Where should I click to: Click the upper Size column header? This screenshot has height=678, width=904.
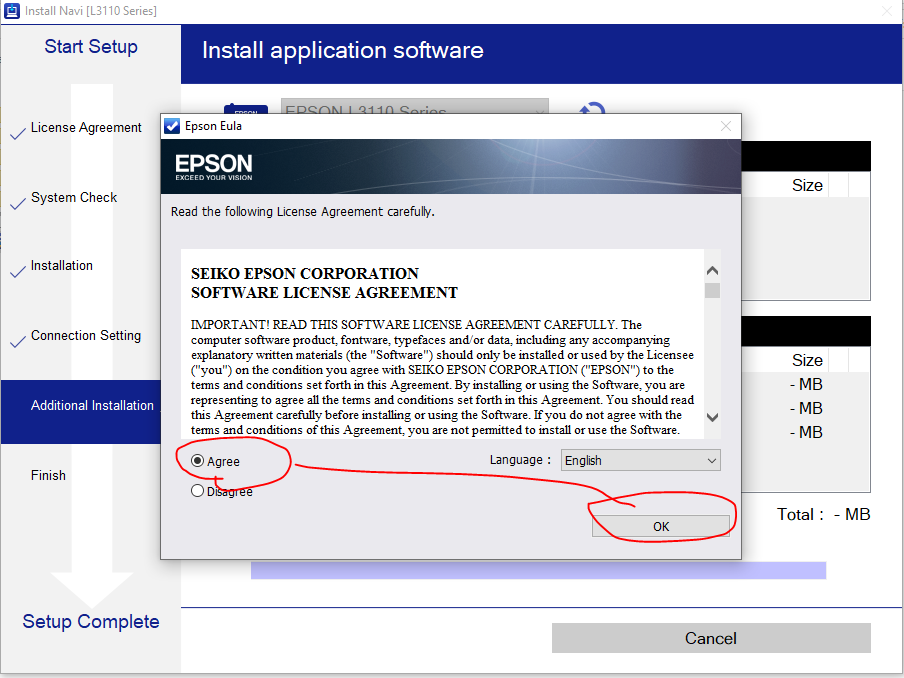tap(807, 185)
